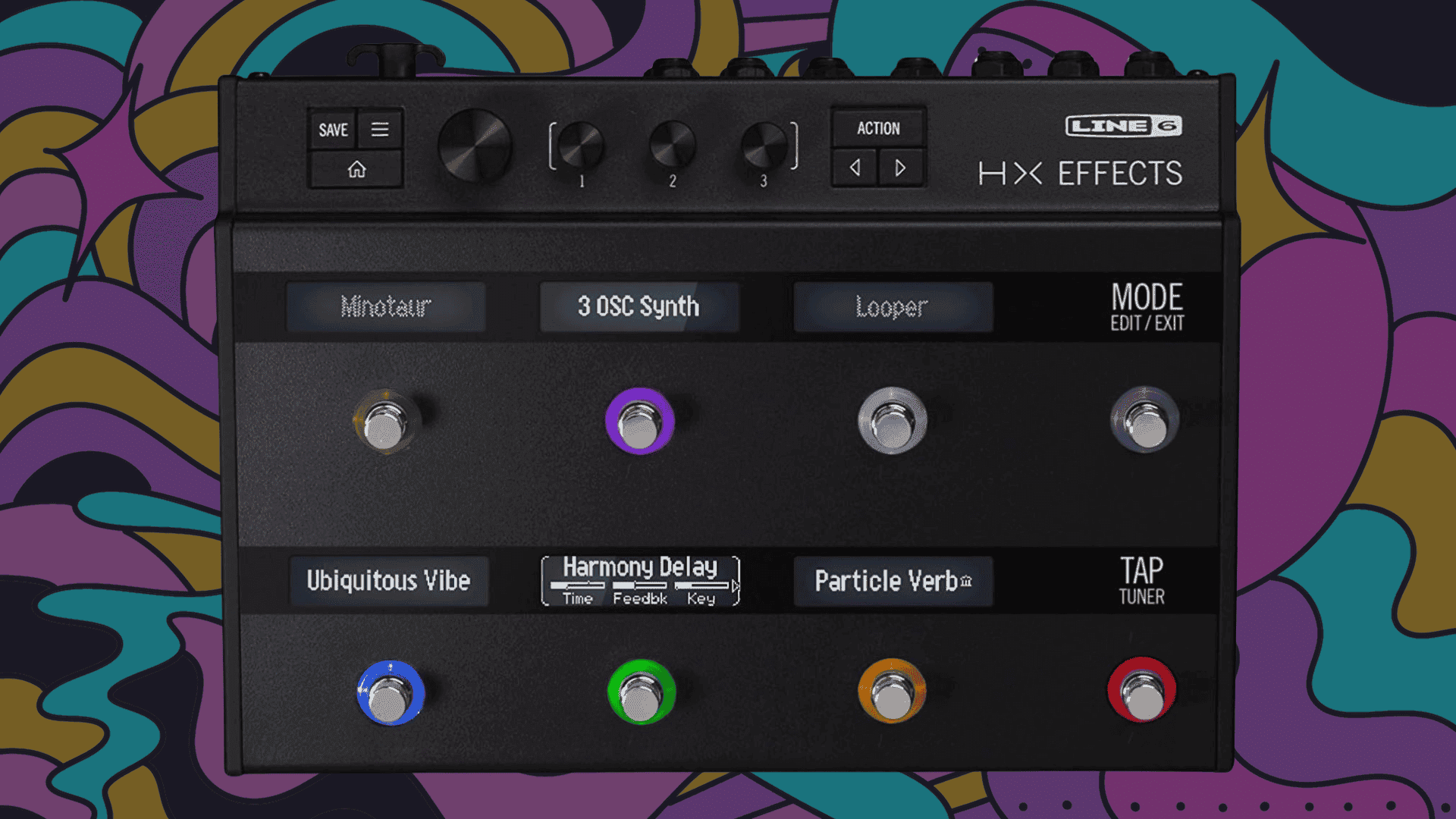Click the HX EFFECTS product name

[1081, 174]
